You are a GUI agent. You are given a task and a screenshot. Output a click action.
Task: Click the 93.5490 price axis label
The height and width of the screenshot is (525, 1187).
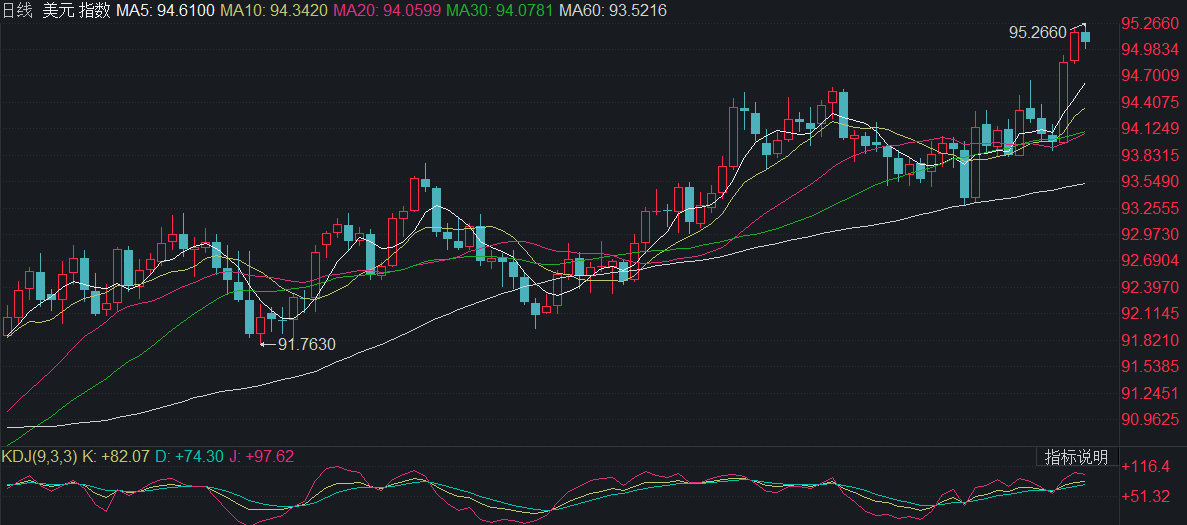coord(1150,181)
